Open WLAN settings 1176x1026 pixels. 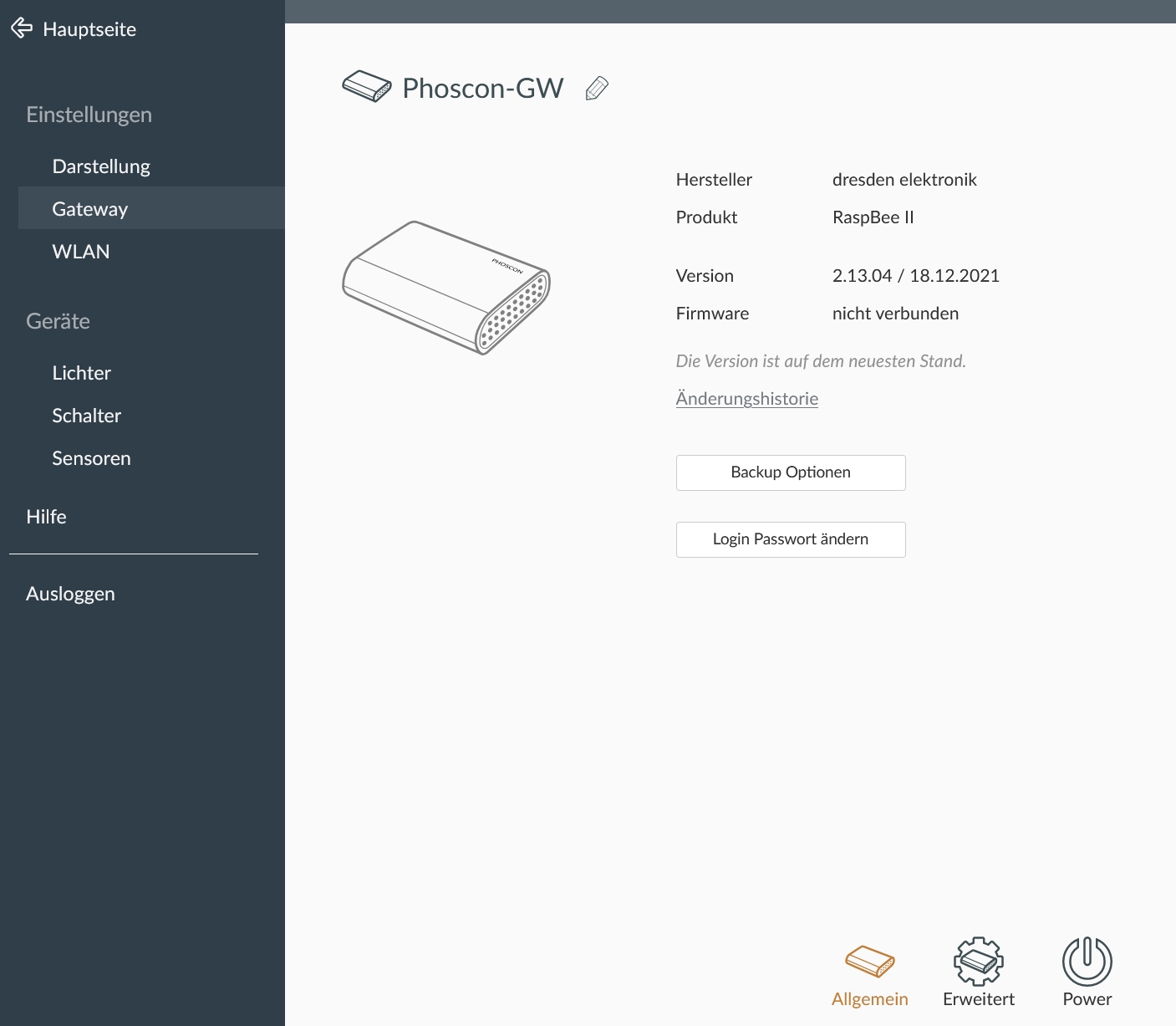pos(81,252)
